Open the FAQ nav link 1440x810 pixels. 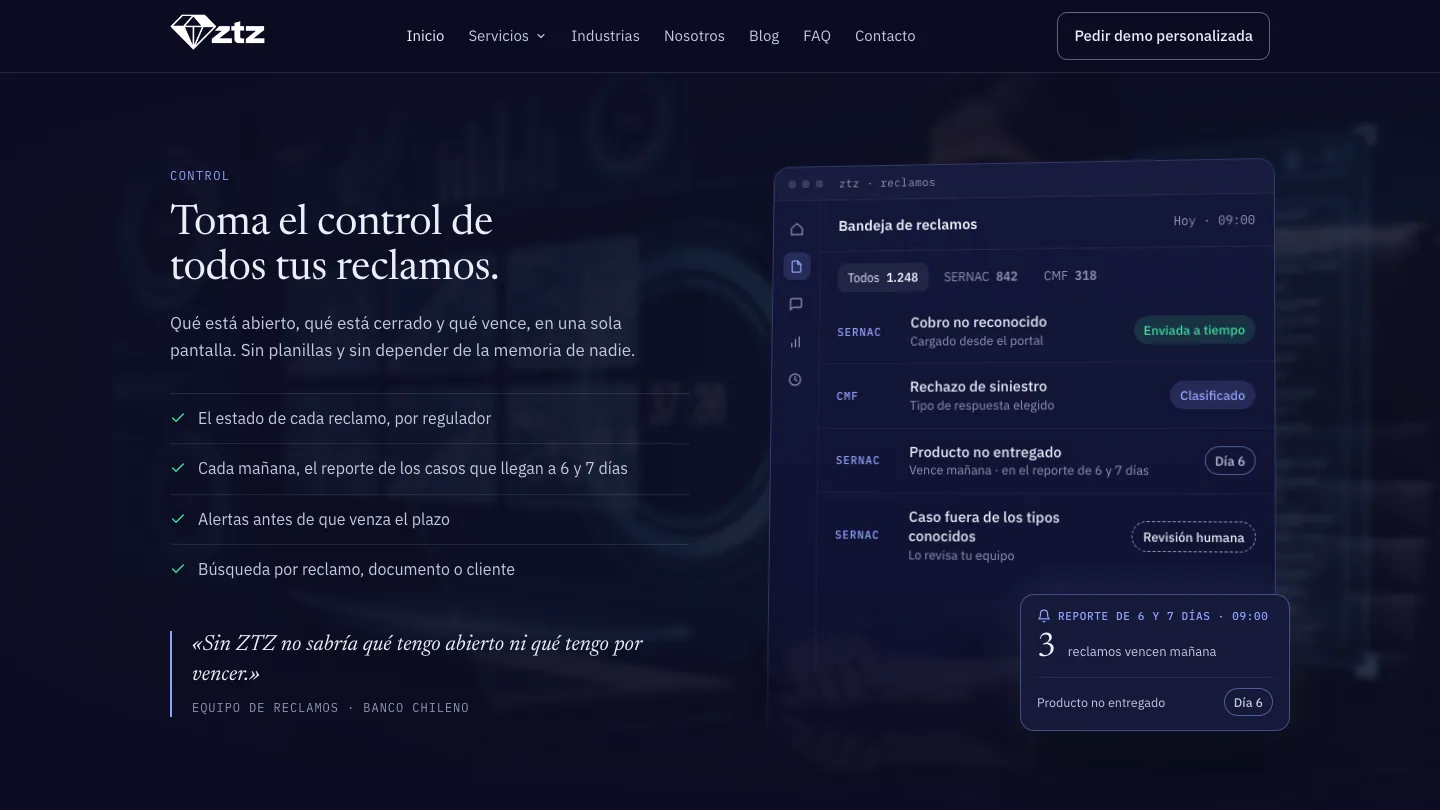point(817,36)
